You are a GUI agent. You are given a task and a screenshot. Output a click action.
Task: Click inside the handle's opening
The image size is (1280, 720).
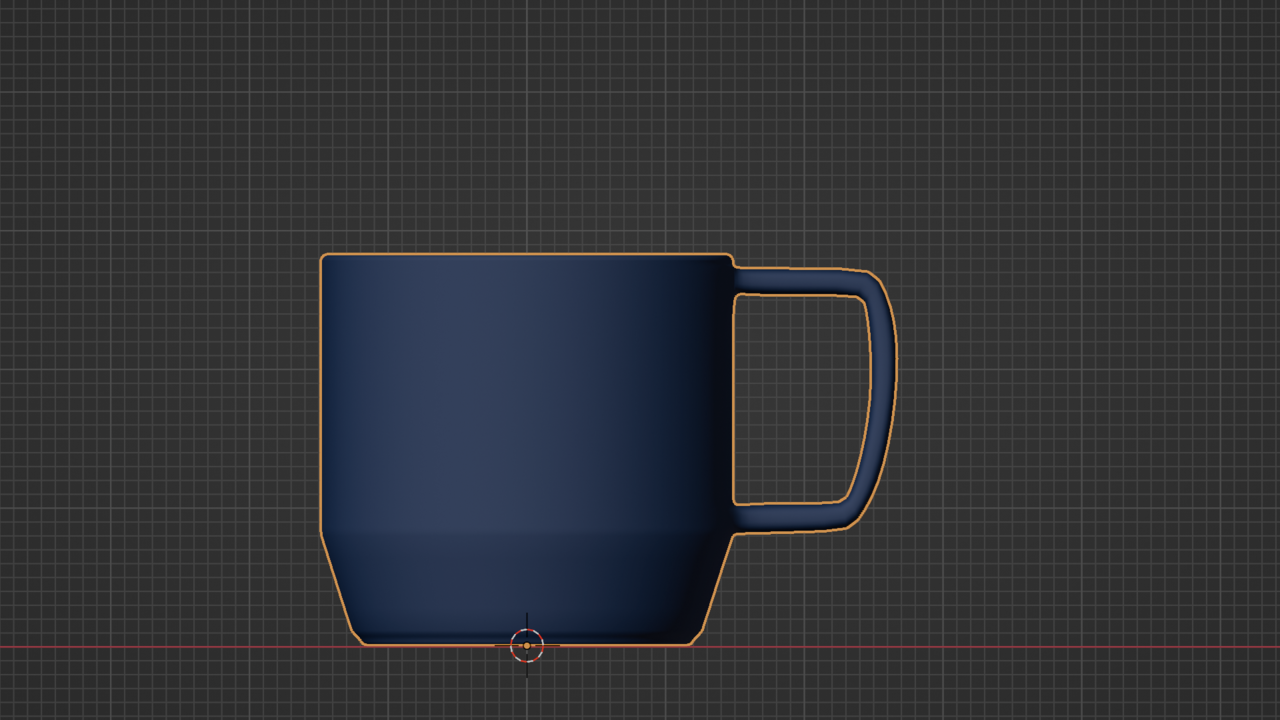click(800, 400)
